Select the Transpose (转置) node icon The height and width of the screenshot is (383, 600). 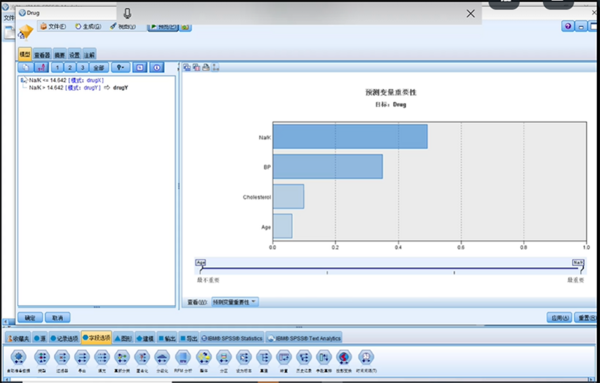tap(284, 357)
